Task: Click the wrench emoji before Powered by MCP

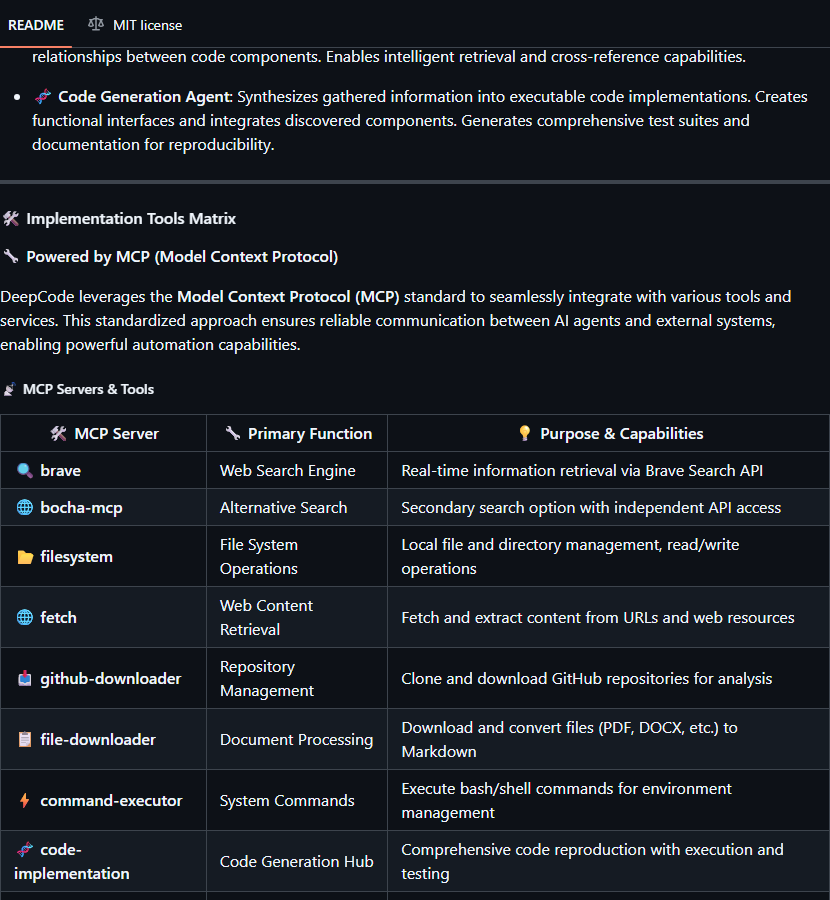Action: point(11,256)
